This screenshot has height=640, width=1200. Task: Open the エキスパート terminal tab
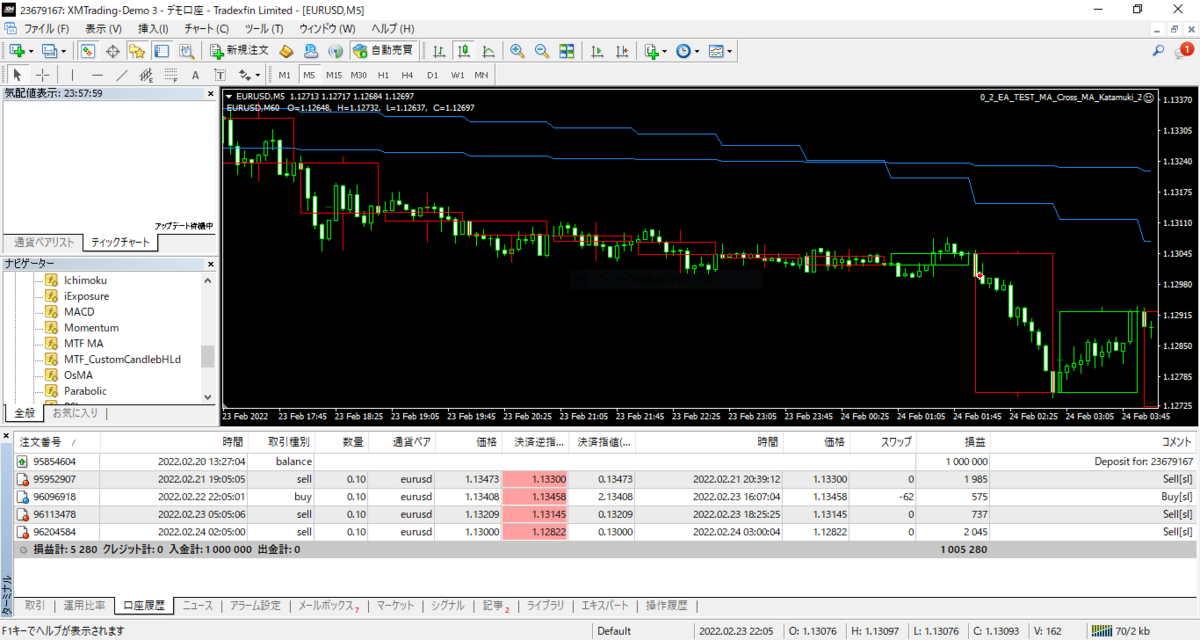pos(606,605)
